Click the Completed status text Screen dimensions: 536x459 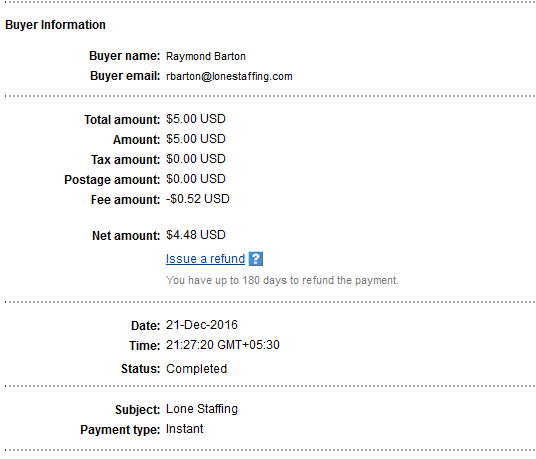coord(197,369)
